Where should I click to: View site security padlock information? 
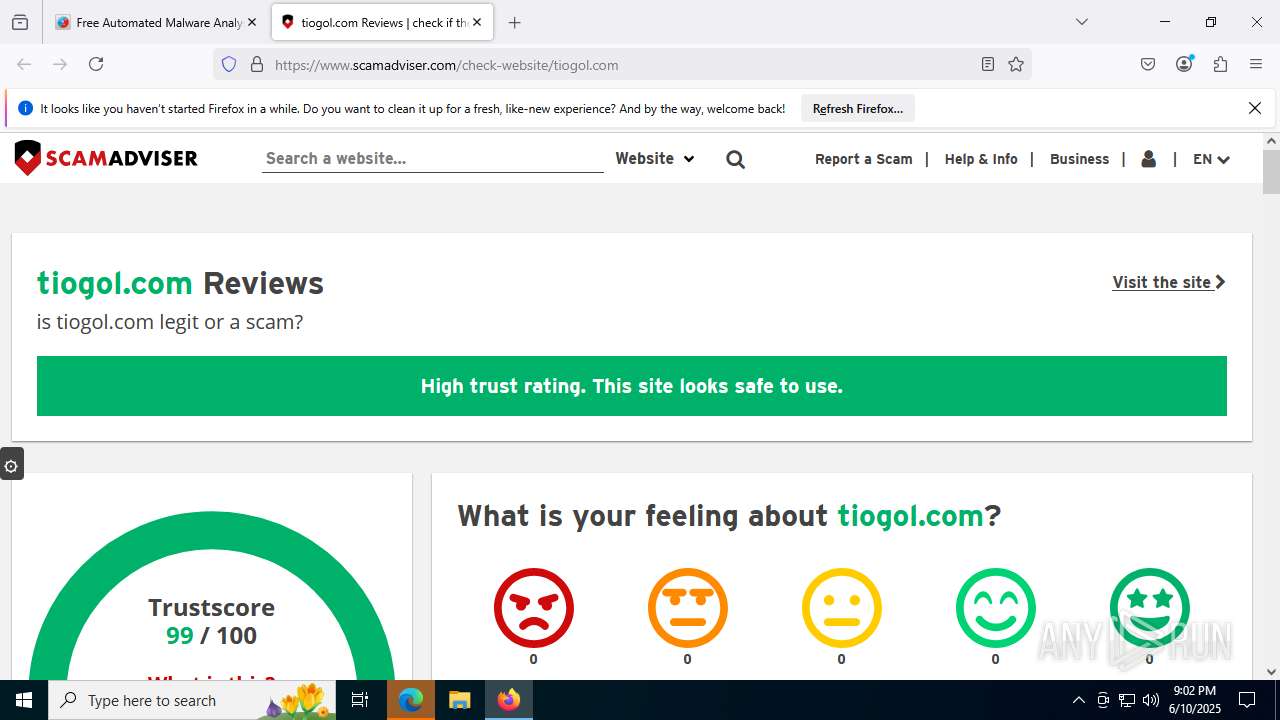pyautogui.click(x=257, y=64)
